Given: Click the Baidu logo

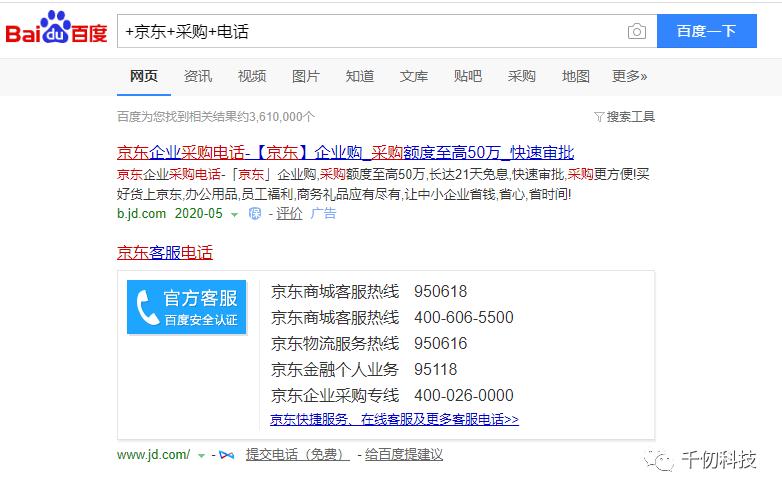Looking at the screenshot, I should click(x=56, y=27).
